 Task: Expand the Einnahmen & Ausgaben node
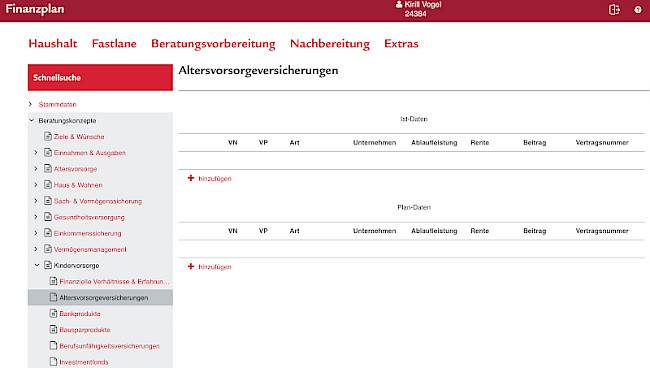(x=36, y=153)
